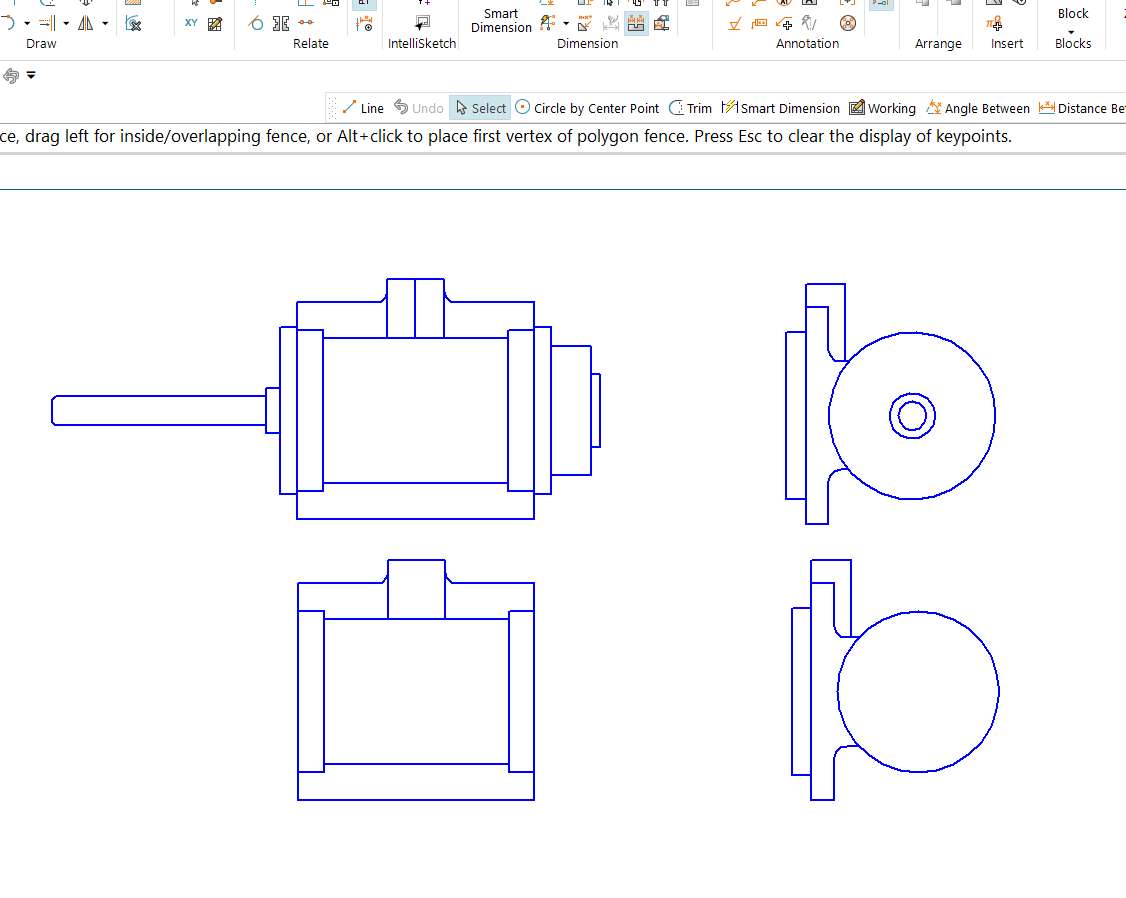Toggle the active Dimension group button
Screen dimensions: 1126x898
[636, 22]
